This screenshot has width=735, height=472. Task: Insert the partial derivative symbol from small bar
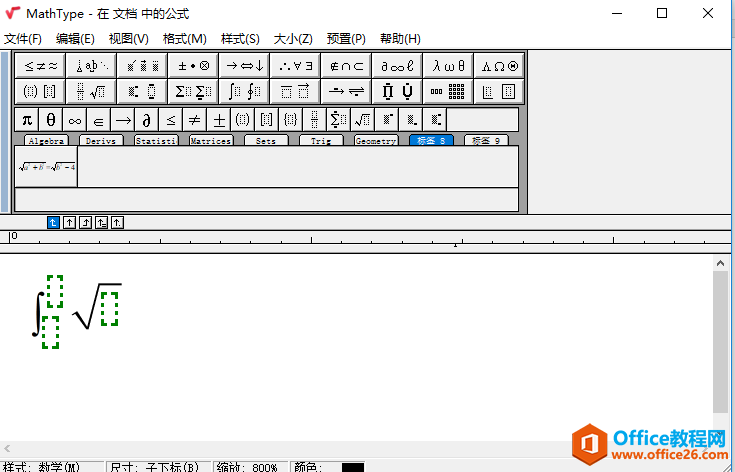coord(147,120)
